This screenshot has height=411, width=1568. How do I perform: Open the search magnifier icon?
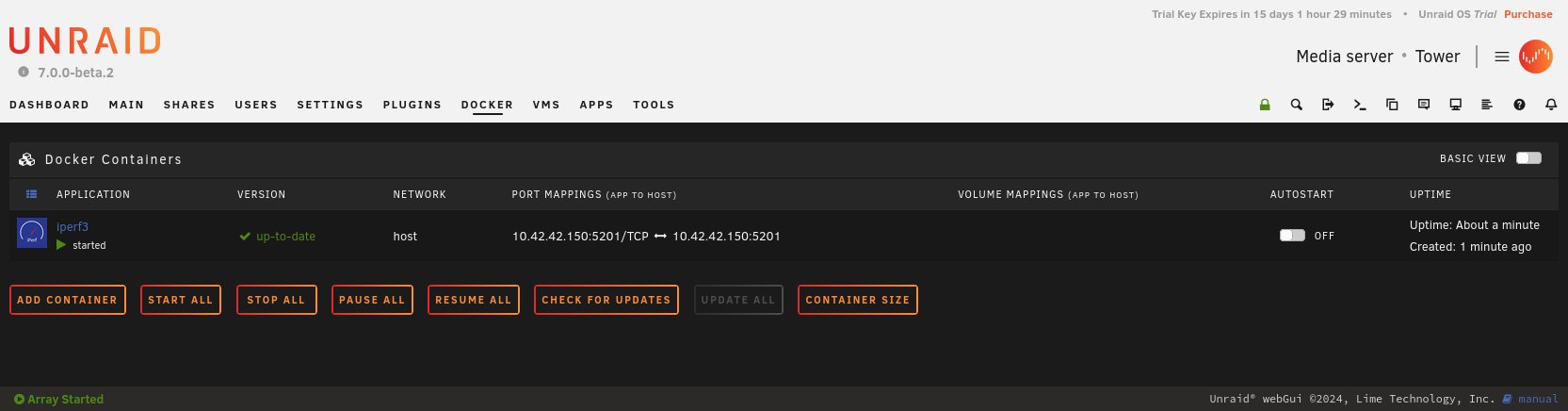pyautogui.click(x=1297, y=105)
